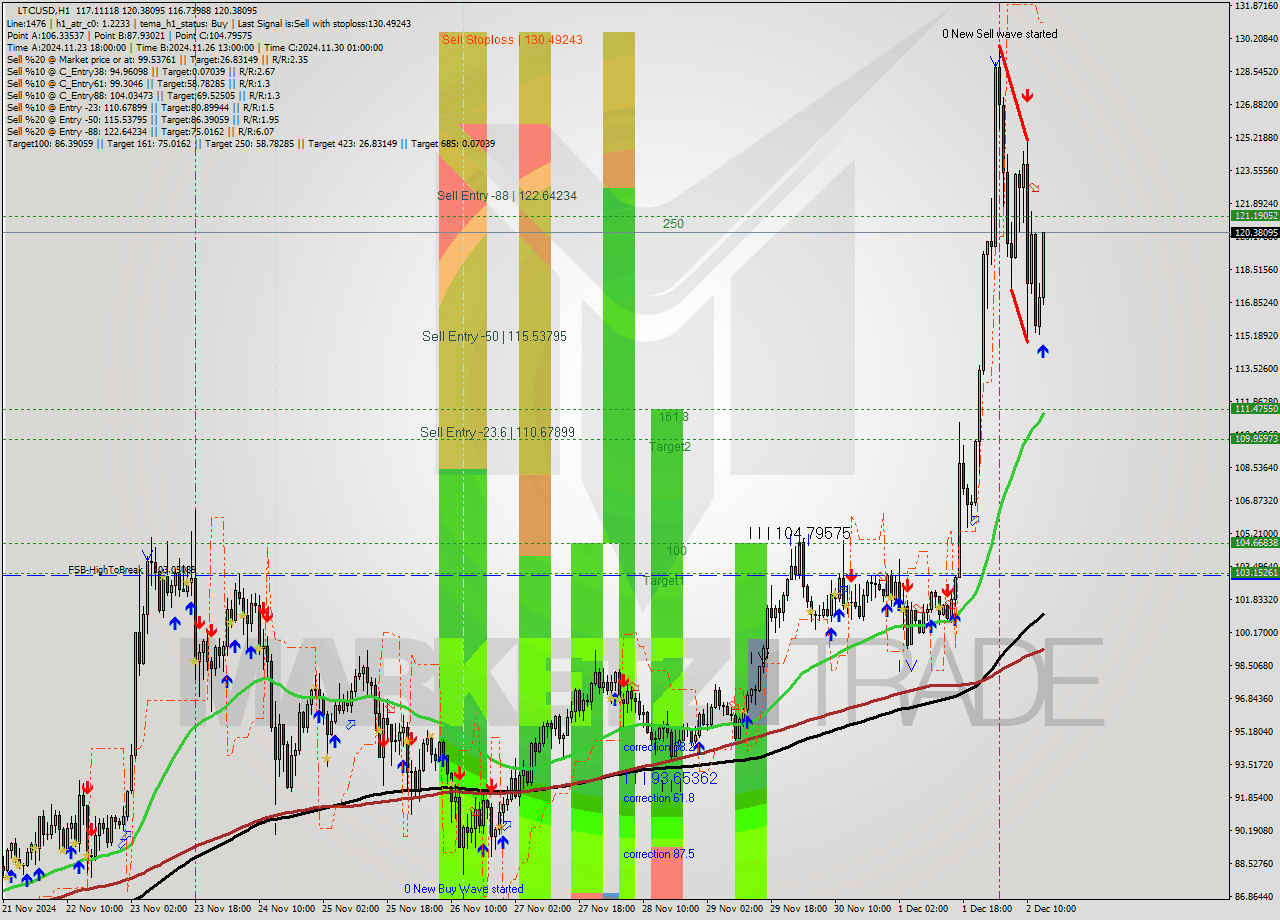Click the '29 Nov 18:00' time axis label
This screenshot has height=920, width=1280.
[797, 909]
